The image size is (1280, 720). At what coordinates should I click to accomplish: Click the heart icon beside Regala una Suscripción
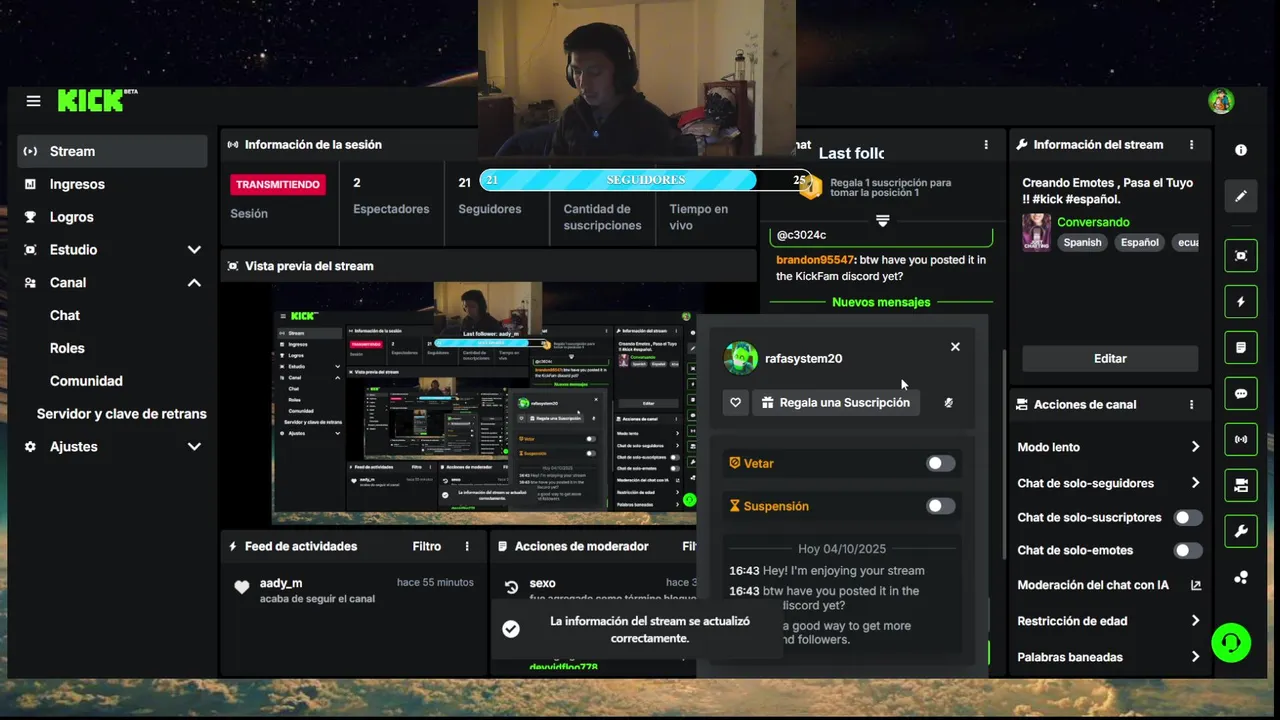pyautogui.click(x=736, y=403)
